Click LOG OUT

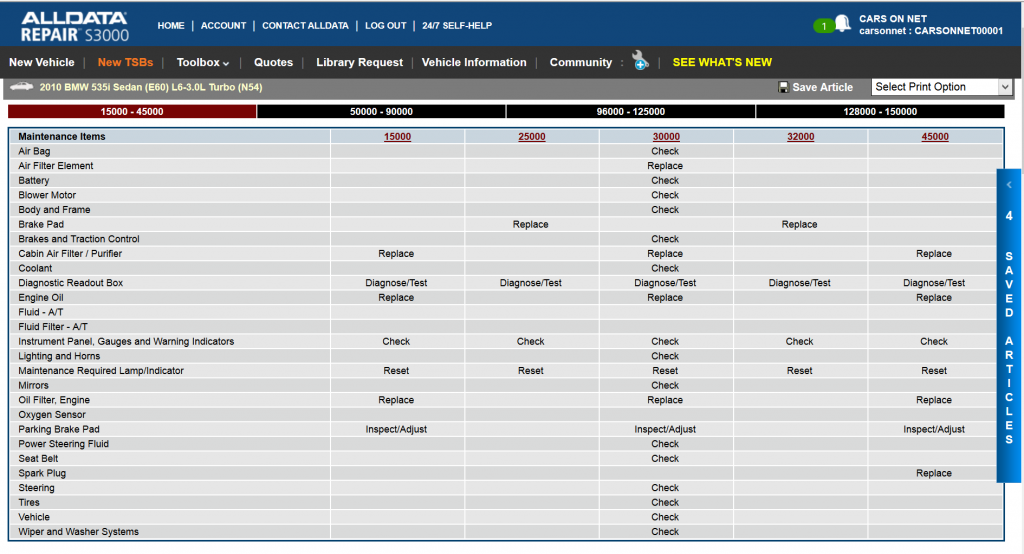coord(385,25)
